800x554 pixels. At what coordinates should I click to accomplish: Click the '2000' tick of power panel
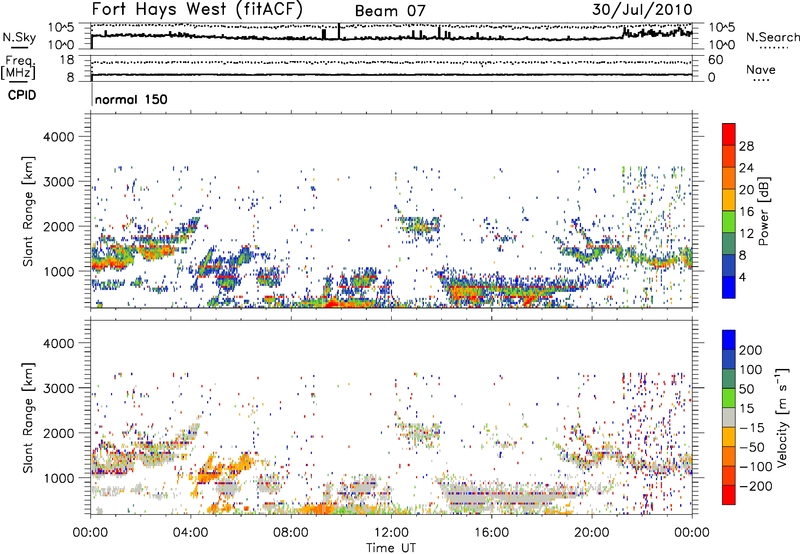58,226
